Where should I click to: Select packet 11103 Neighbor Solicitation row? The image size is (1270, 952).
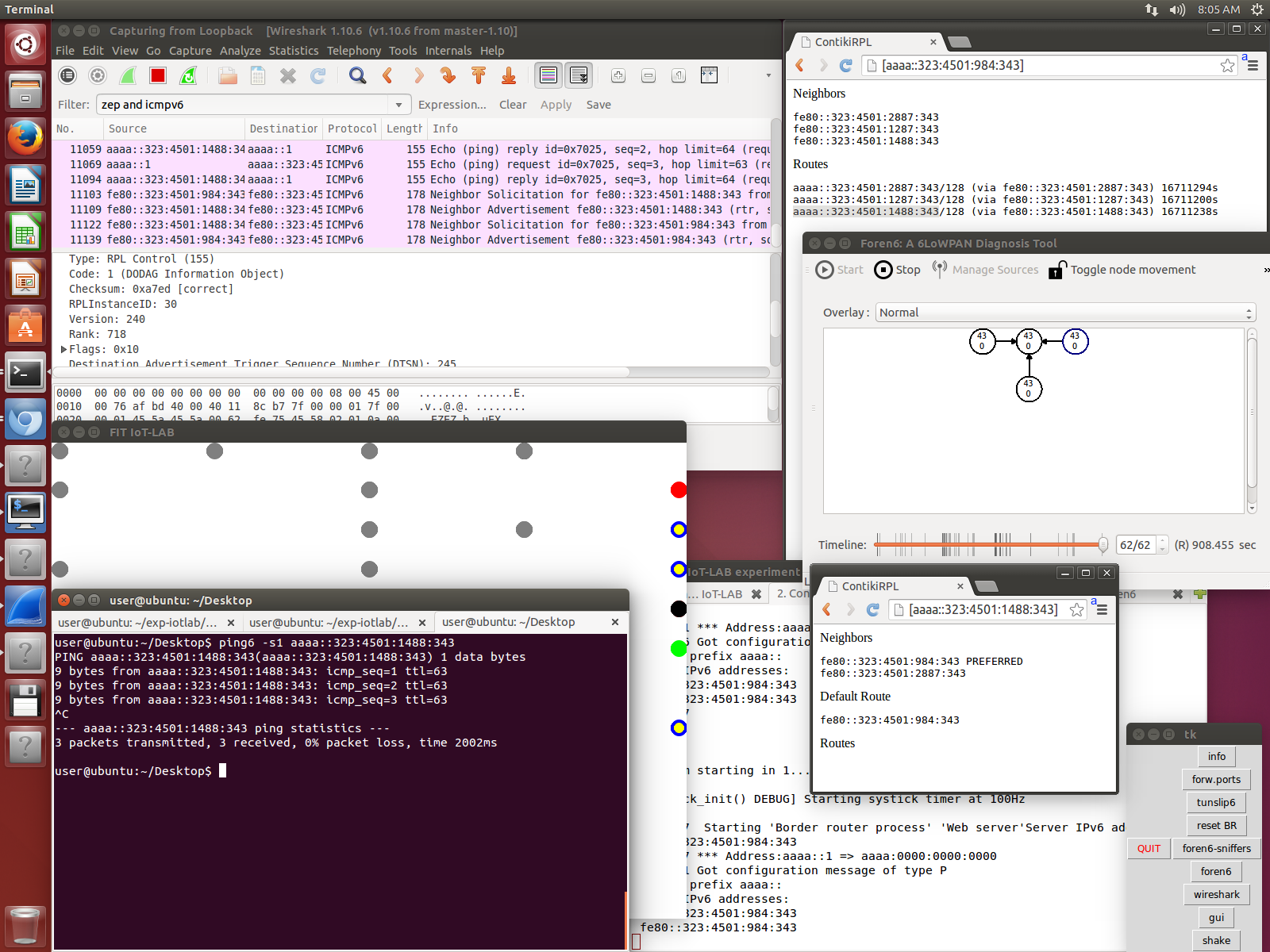(x=412, y=194)
